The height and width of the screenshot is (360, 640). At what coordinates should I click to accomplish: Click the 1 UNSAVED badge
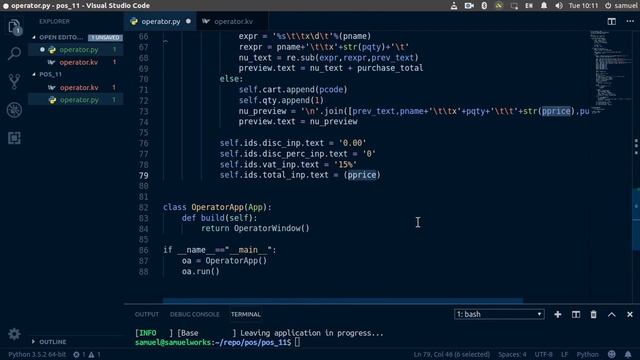click(105, 38)
